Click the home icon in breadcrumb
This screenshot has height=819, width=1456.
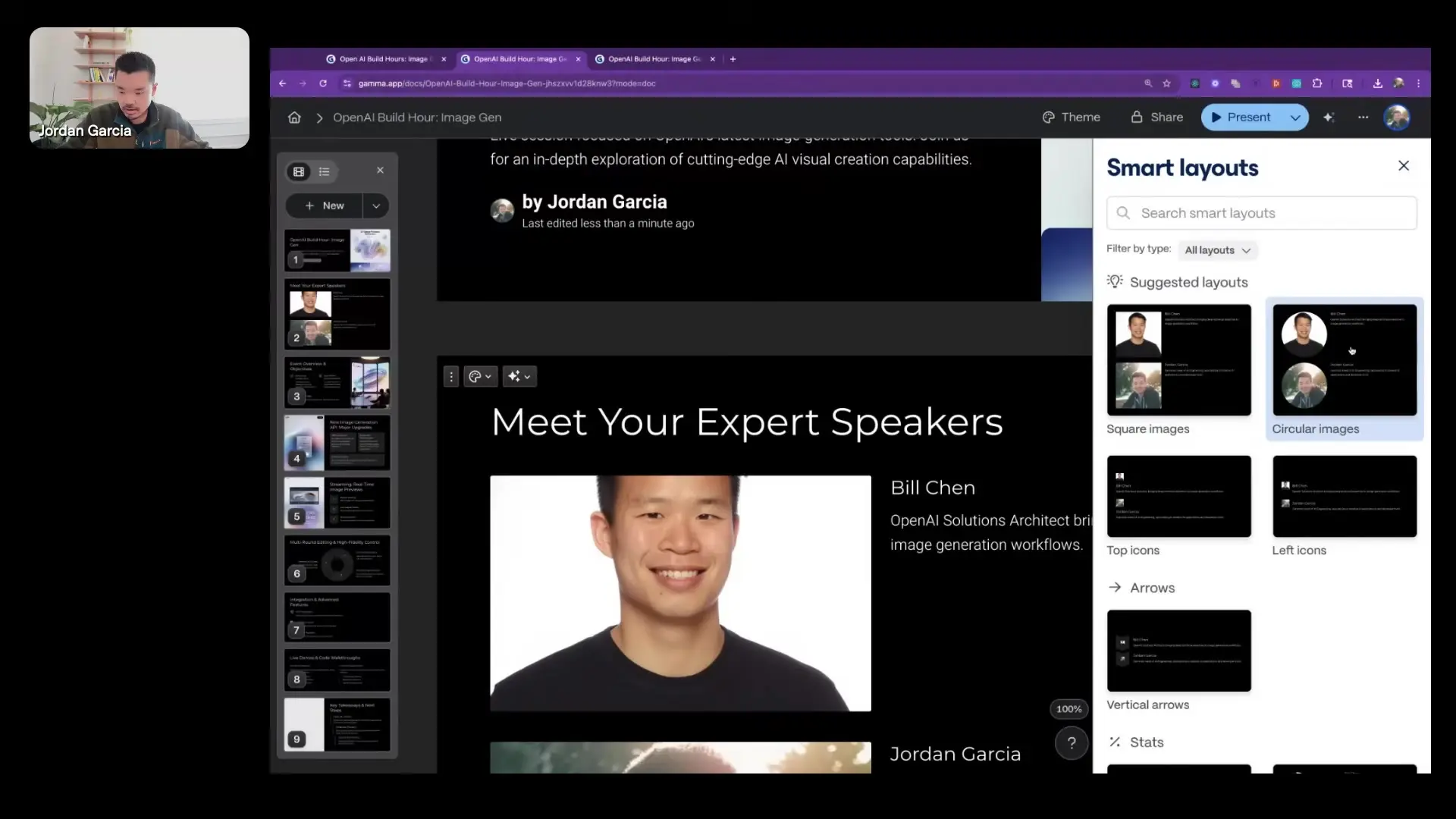[x=294, y=118]
